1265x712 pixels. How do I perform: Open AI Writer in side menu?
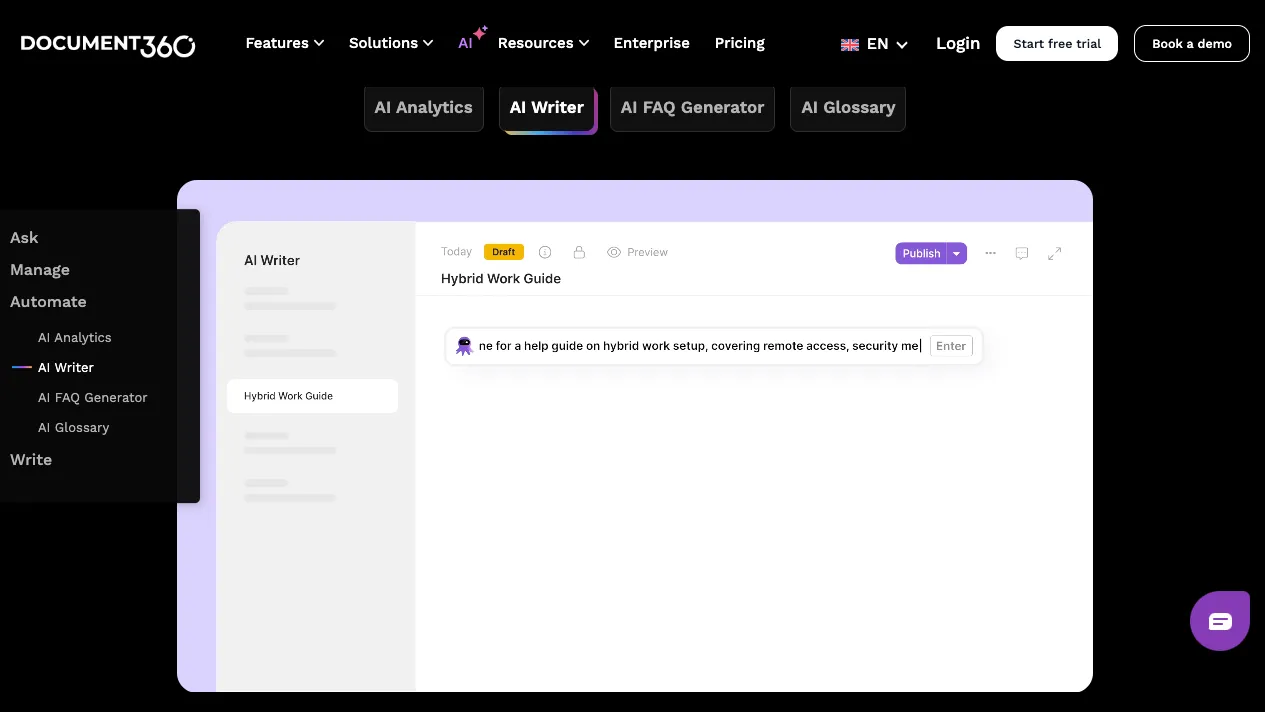pyautogui.click(x=66, y=368)
